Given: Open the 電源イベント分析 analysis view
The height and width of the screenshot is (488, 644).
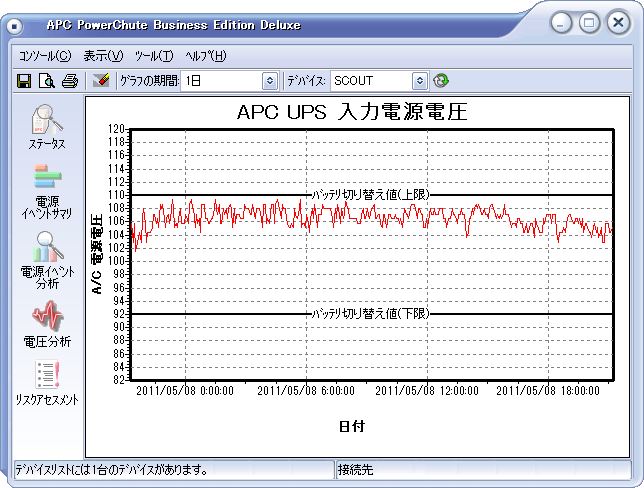Looking at the screenshot, I should tap(47, 260).
